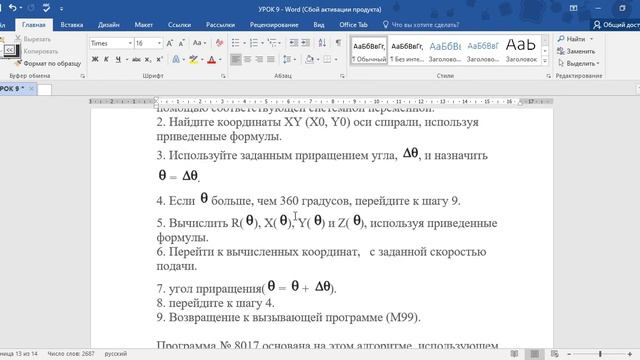Apply the Заголовок title style
This screenshot has width=640, height=360.
pyautogui.click(x=521, y=51)
